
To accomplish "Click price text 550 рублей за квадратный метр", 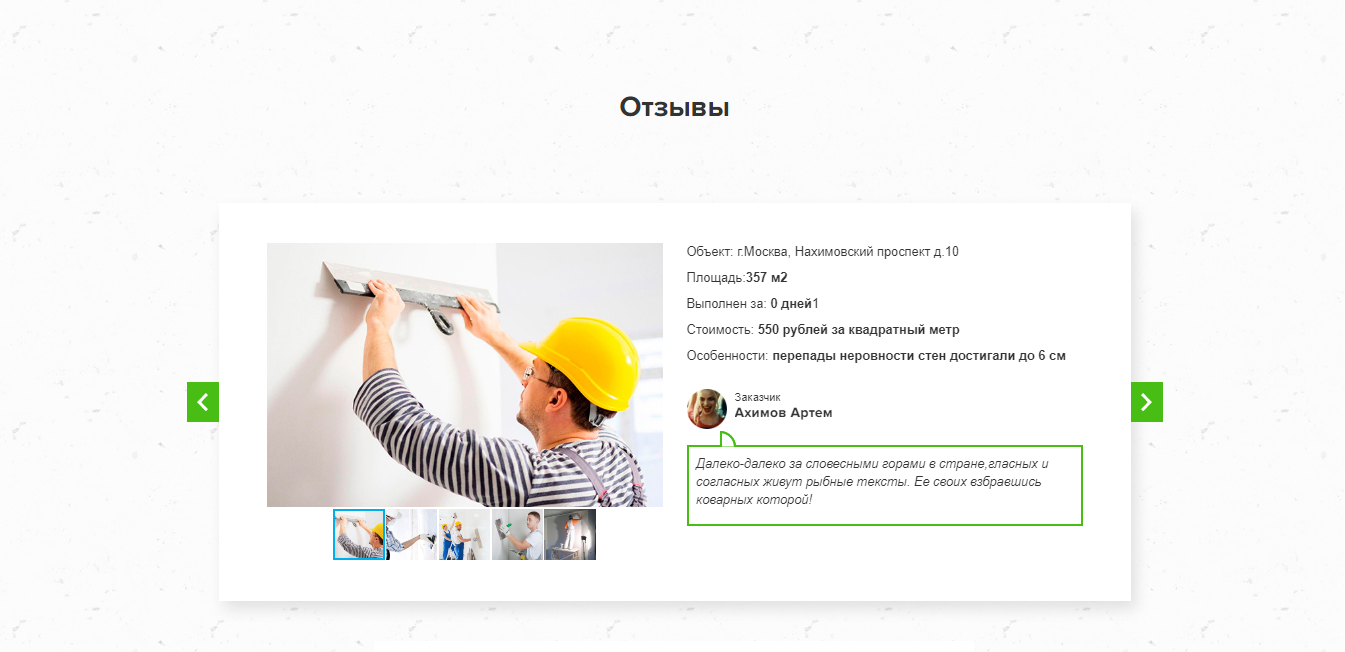I will click(x=858, y=330).
